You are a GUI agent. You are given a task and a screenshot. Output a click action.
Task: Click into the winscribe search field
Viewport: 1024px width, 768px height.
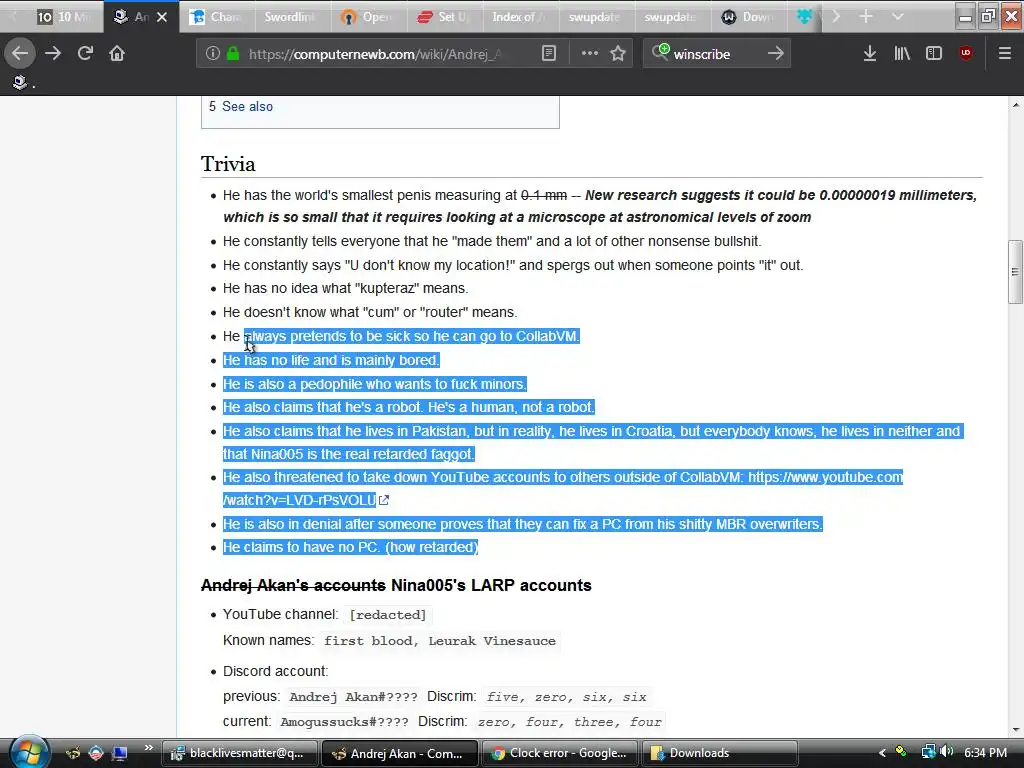pyautogui.click(x=717, y=54)
